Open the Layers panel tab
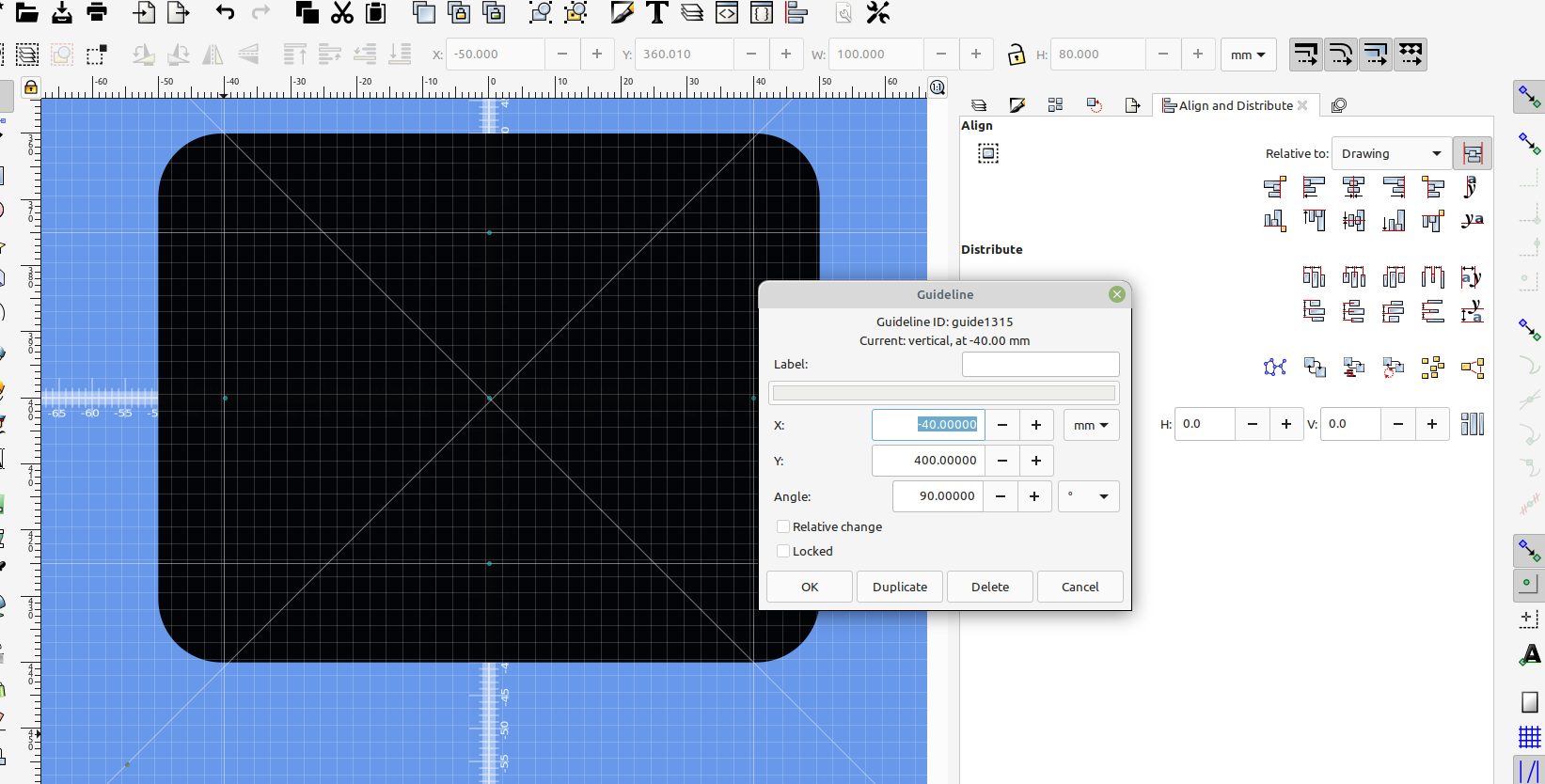The image size is (1545, 784). [x=979, y=105]
